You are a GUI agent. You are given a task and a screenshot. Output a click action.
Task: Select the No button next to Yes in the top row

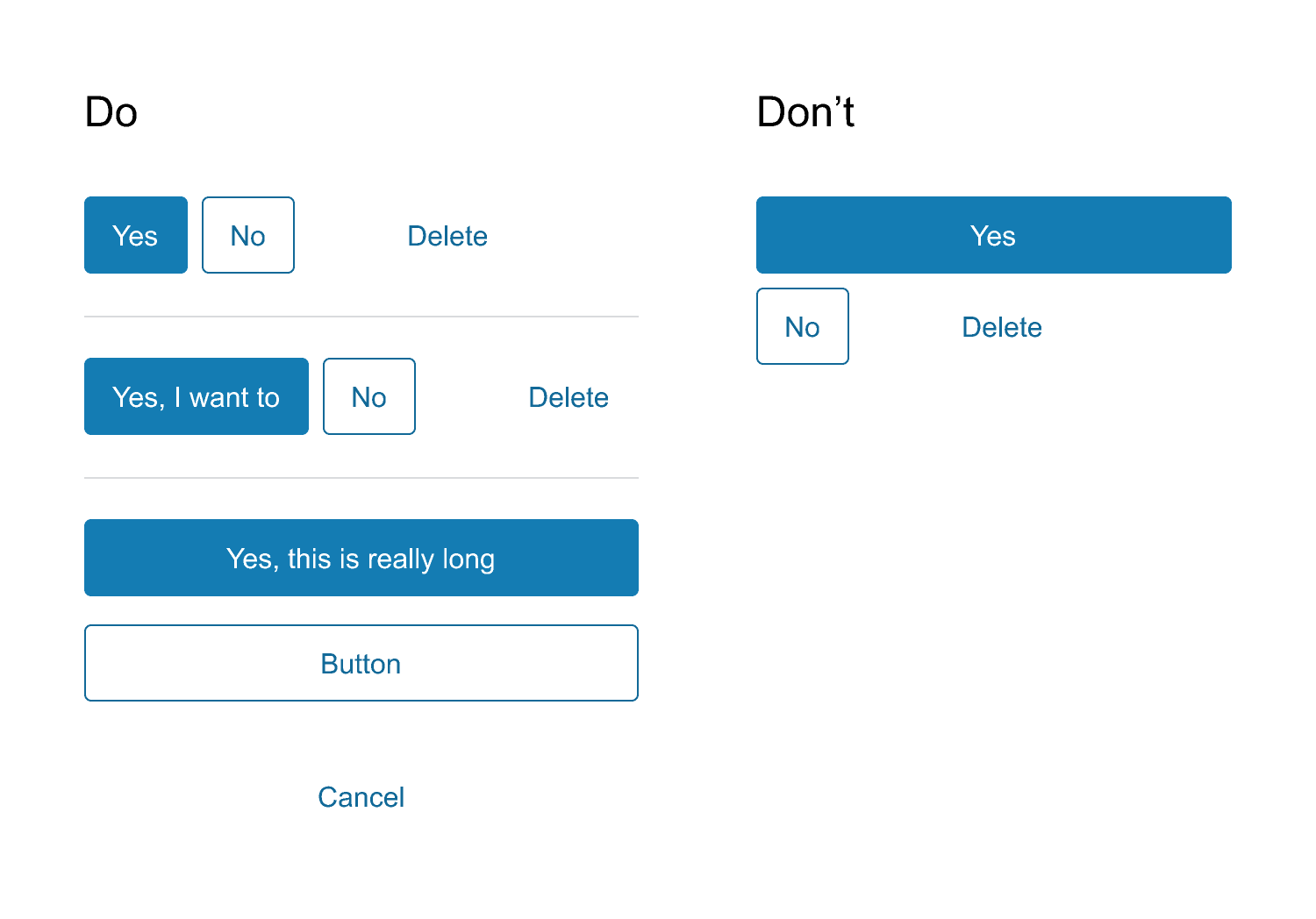pyautogui.click(x=247, y=235)
